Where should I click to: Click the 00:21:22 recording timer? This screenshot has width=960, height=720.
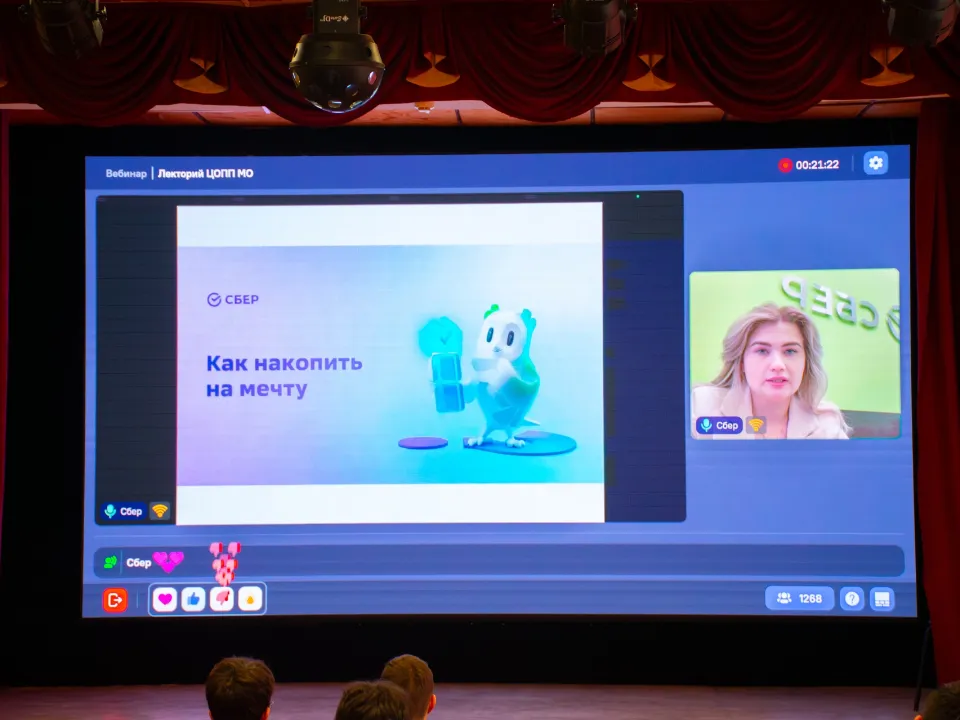pyautogui.click(x=817, y=165)
